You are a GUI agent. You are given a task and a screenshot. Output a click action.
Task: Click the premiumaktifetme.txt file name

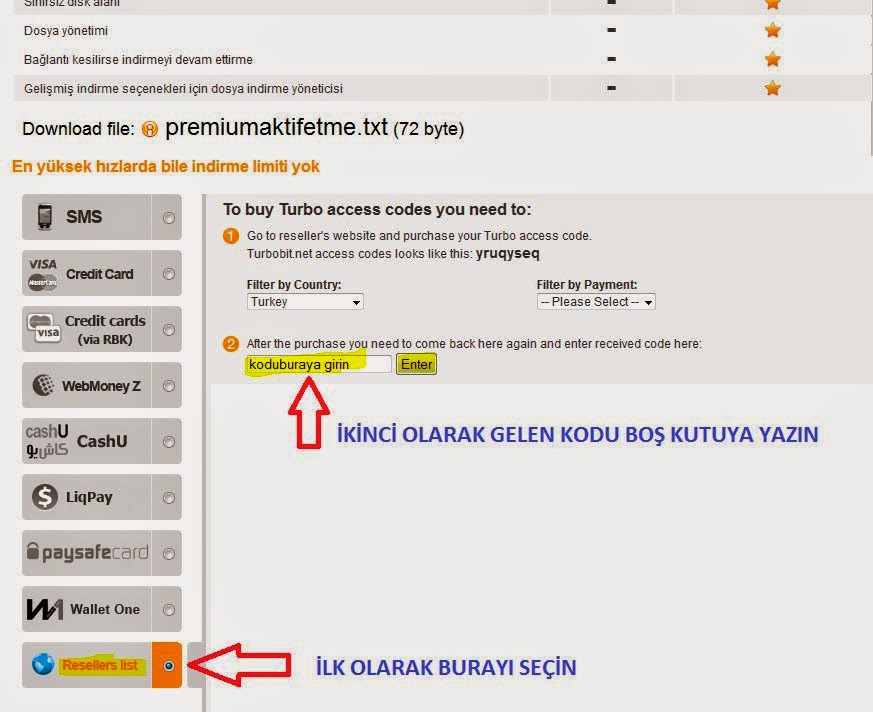pos(277,127)
